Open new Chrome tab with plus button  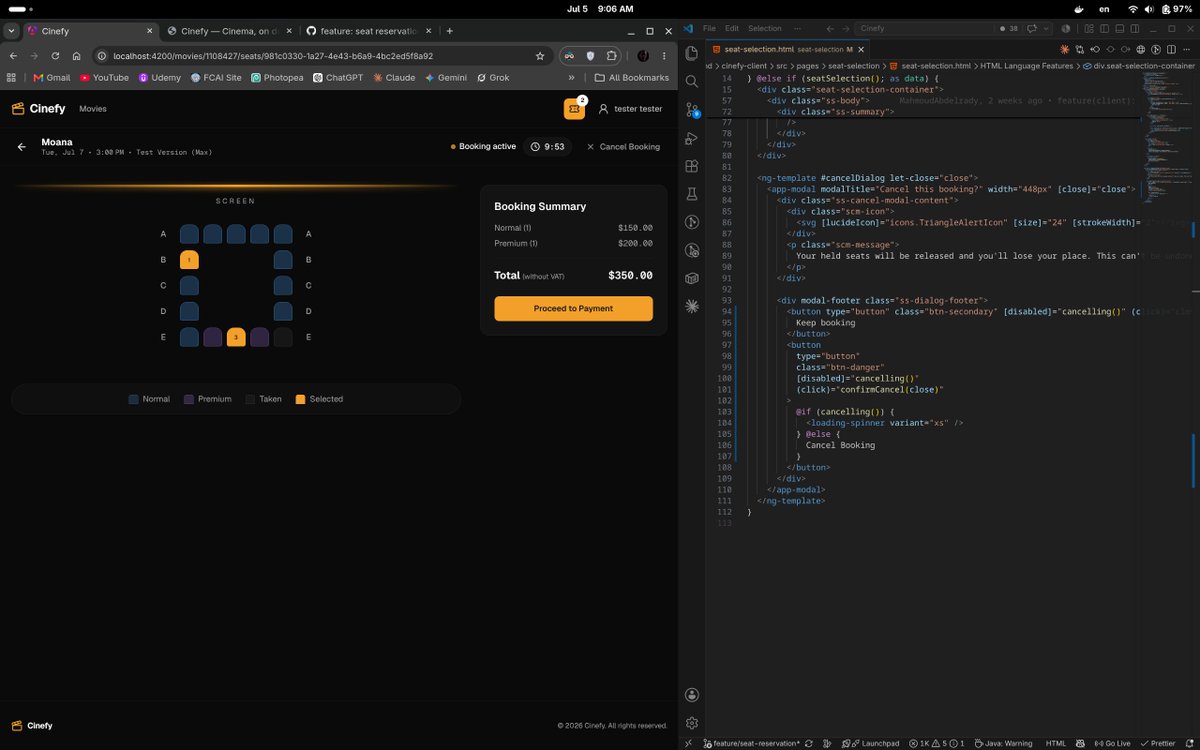(449, 31)
